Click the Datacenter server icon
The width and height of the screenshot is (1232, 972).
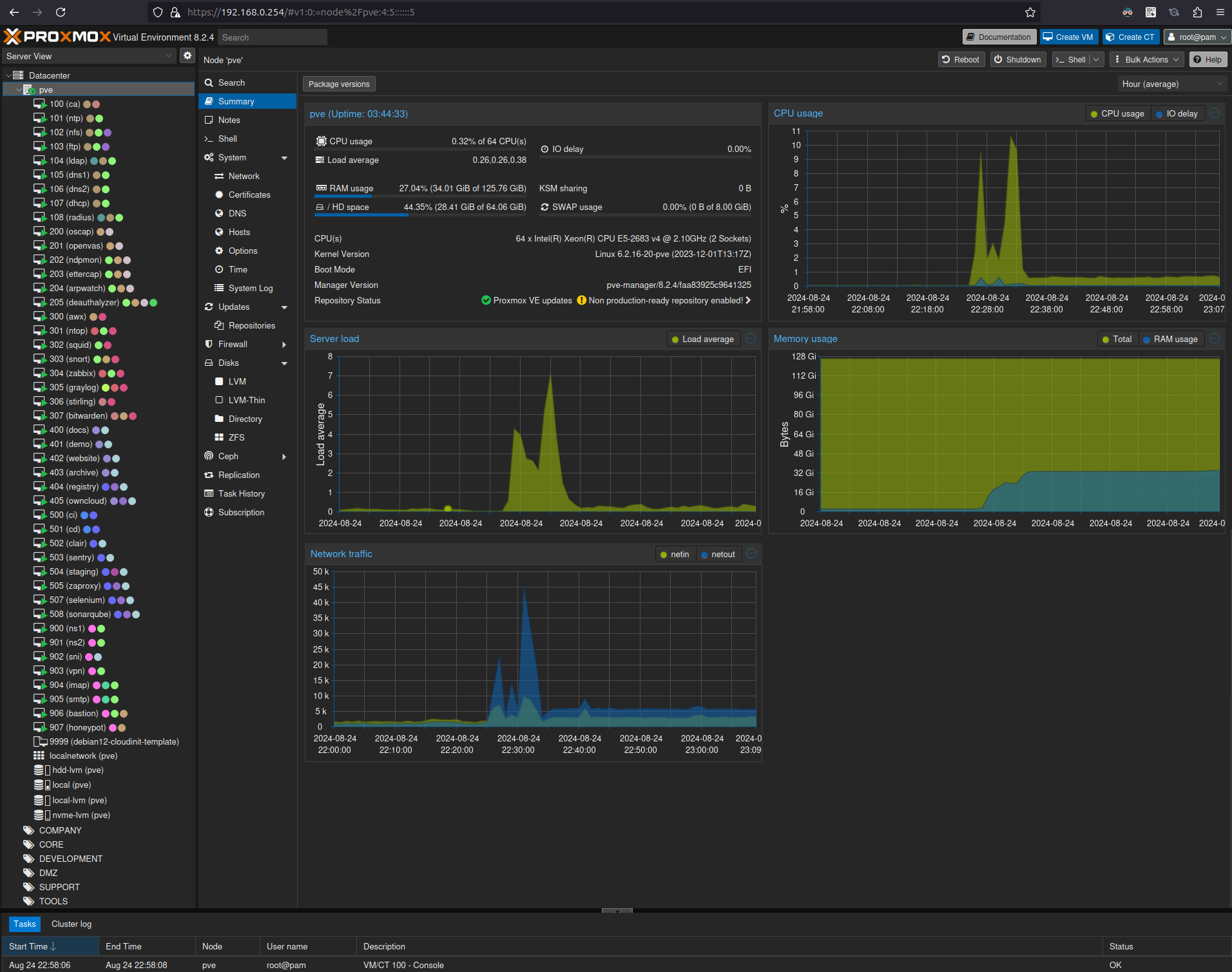click(x=18, y=75)
